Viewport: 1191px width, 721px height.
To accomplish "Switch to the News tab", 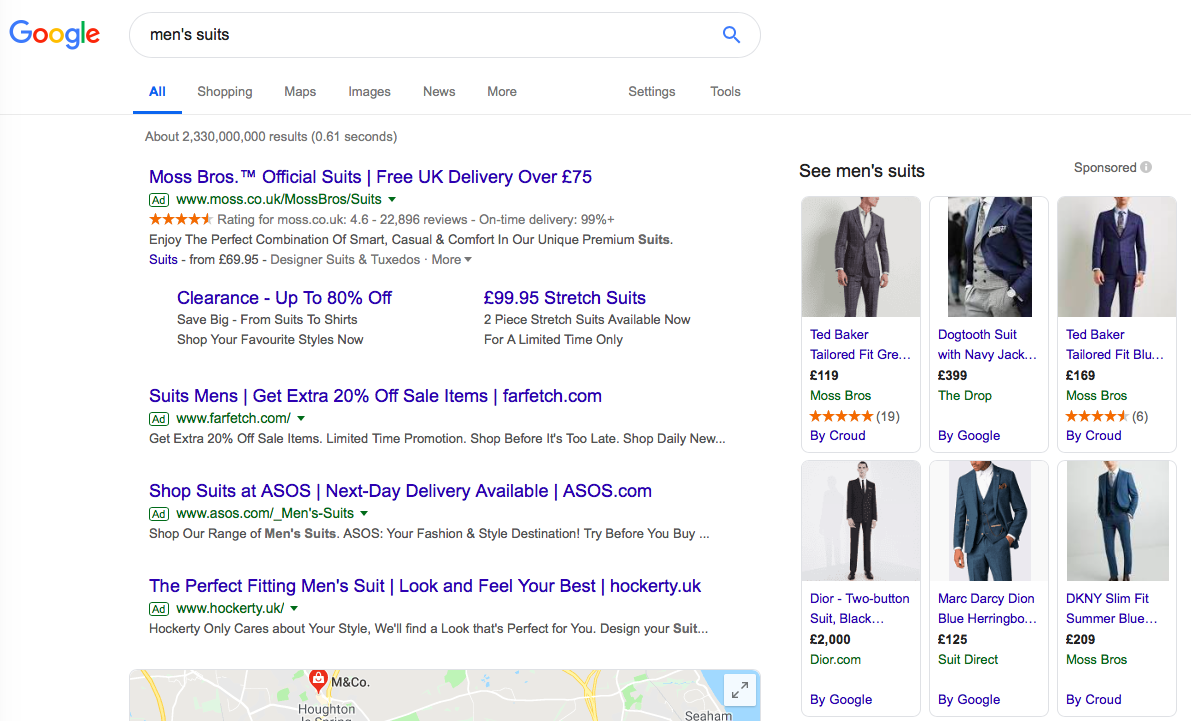I will 439,91.
